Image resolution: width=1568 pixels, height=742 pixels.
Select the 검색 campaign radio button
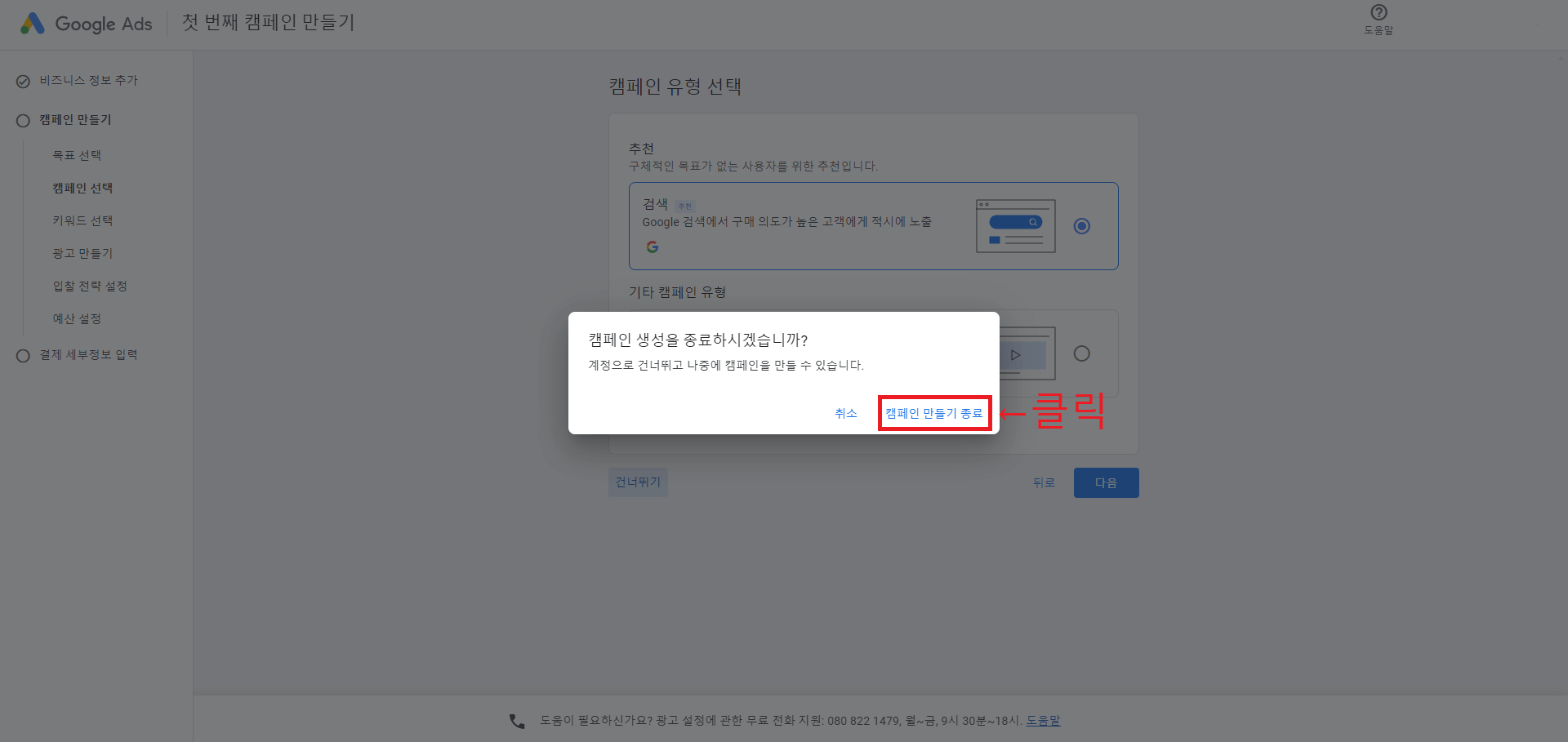click(1082, 226)
